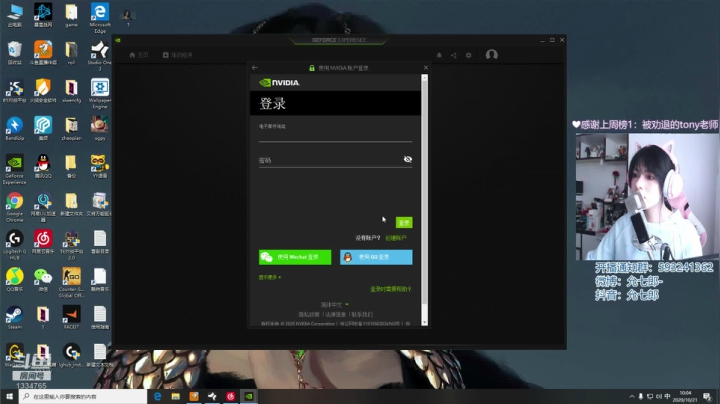Click the taskbar search box
Screen dimensions: 720x404
click(83, 396)
